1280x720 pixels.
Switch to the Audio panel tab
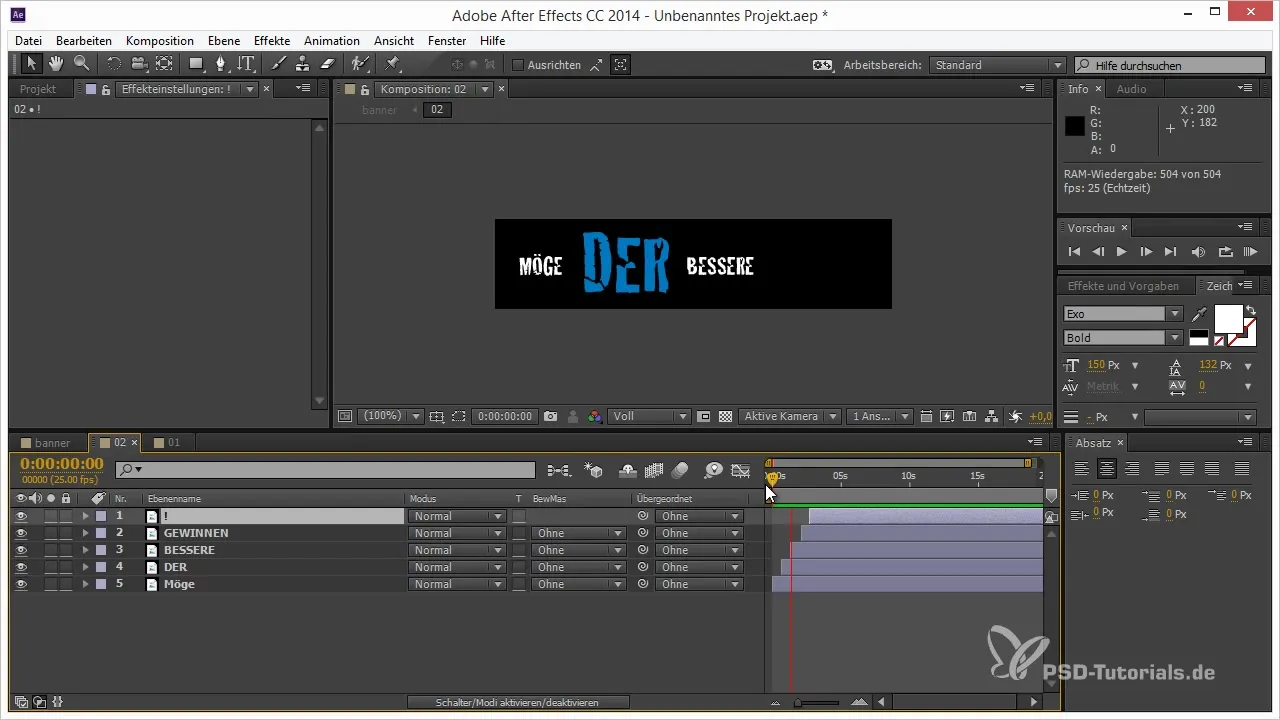pyautogui.click(x=1131, y=89)
